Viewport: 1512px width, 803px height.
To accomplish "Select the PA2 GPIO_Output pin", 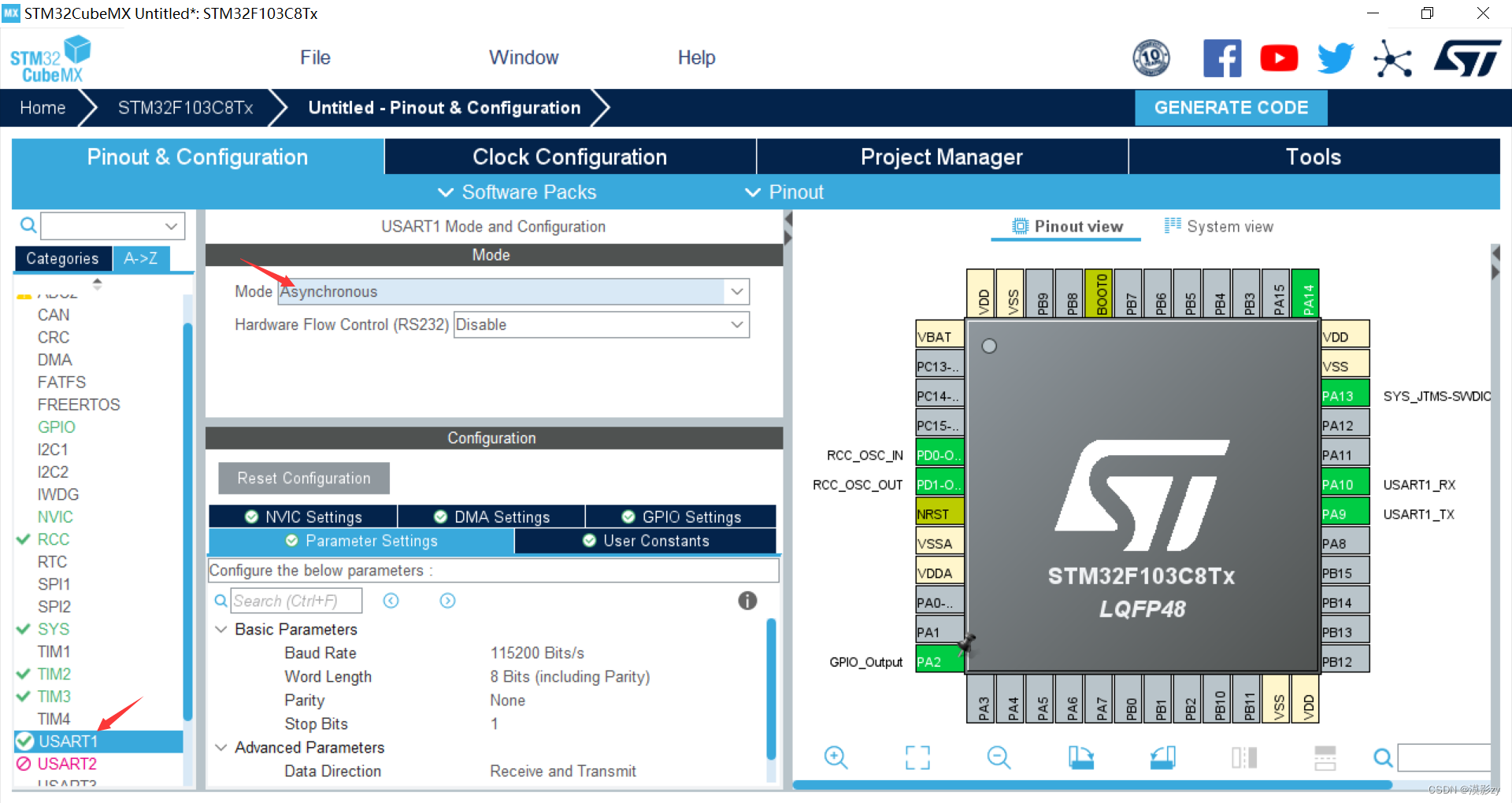I will [x=939, y=661].
